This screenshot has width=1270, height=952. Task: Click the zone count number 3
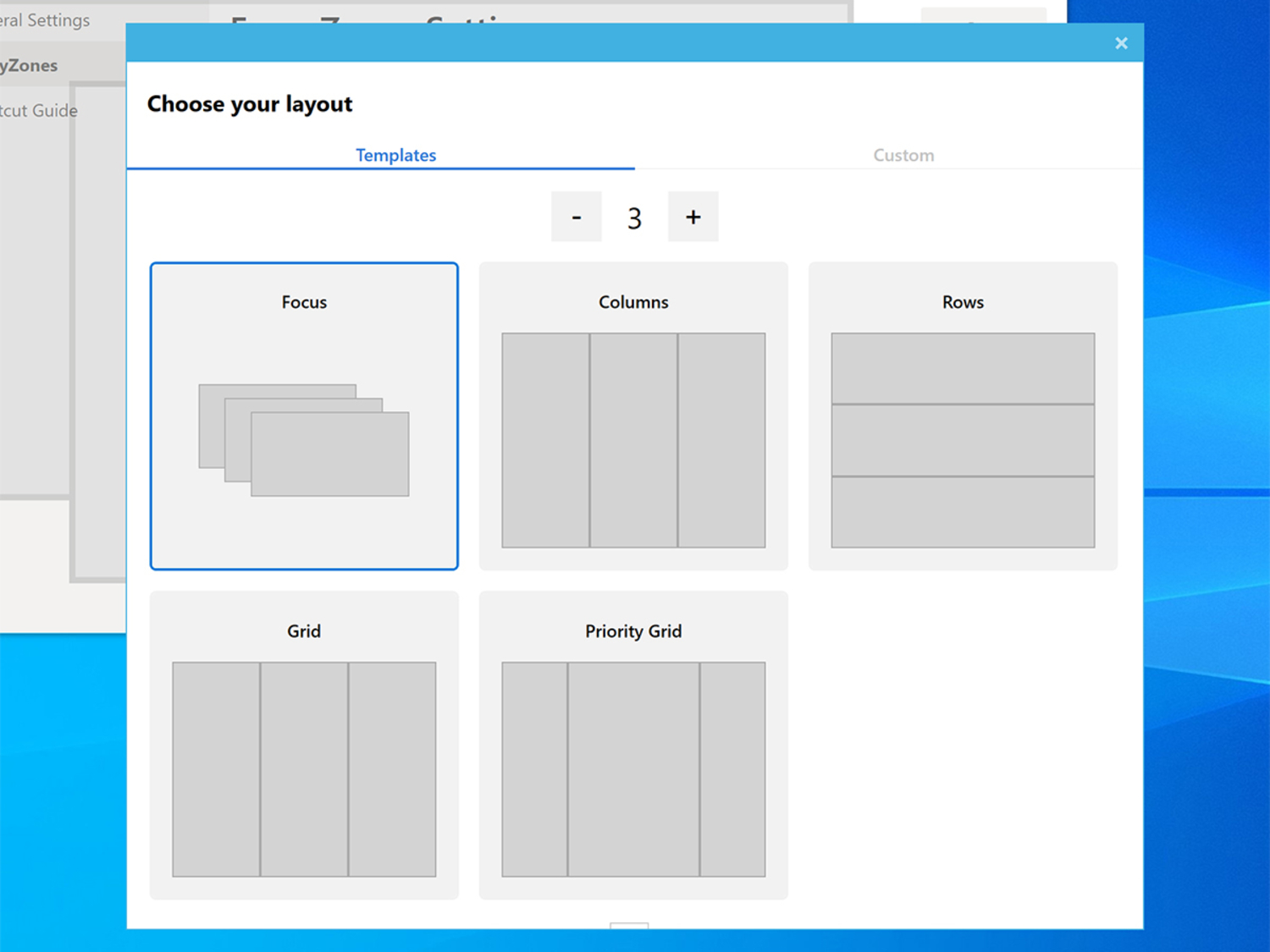click(x=634, y=218)
